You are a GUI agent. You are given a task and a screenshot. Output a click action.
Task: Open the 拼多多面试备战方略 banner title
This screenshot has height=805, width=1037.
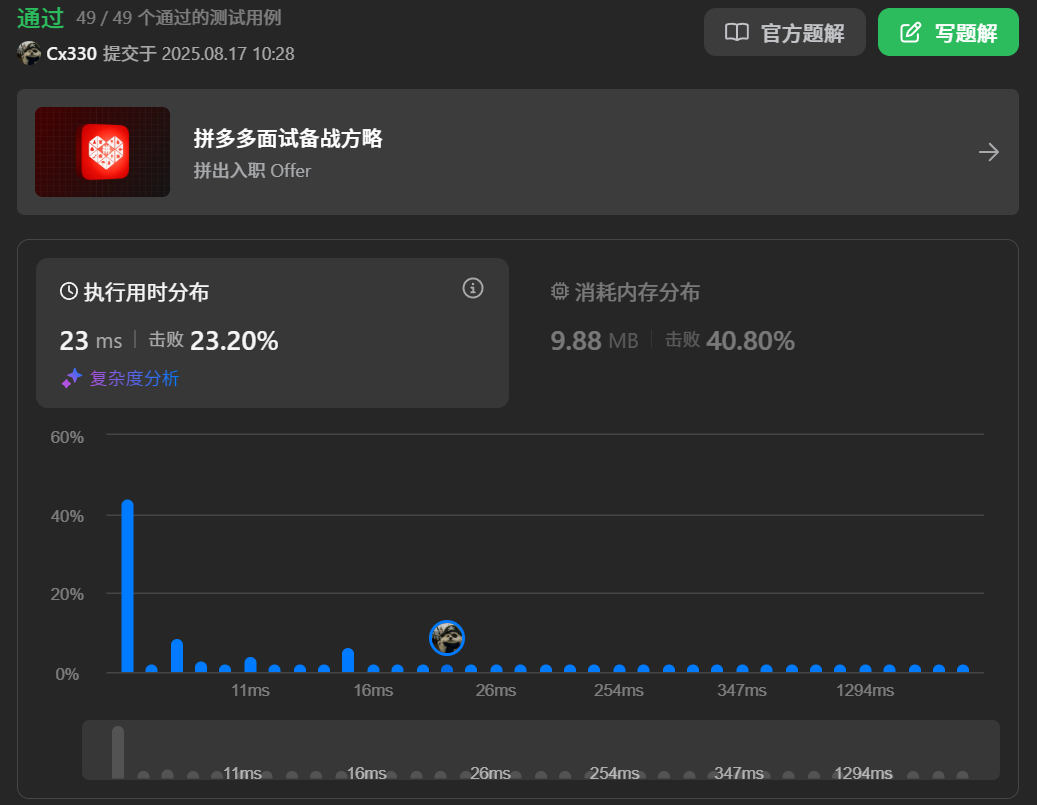point(288,138)
